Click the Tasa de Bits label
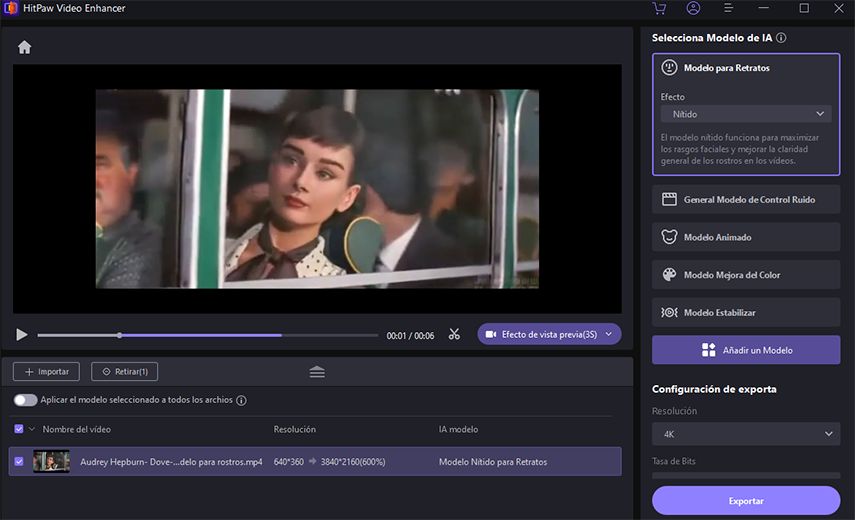The image size is (855, 520). 674,461
